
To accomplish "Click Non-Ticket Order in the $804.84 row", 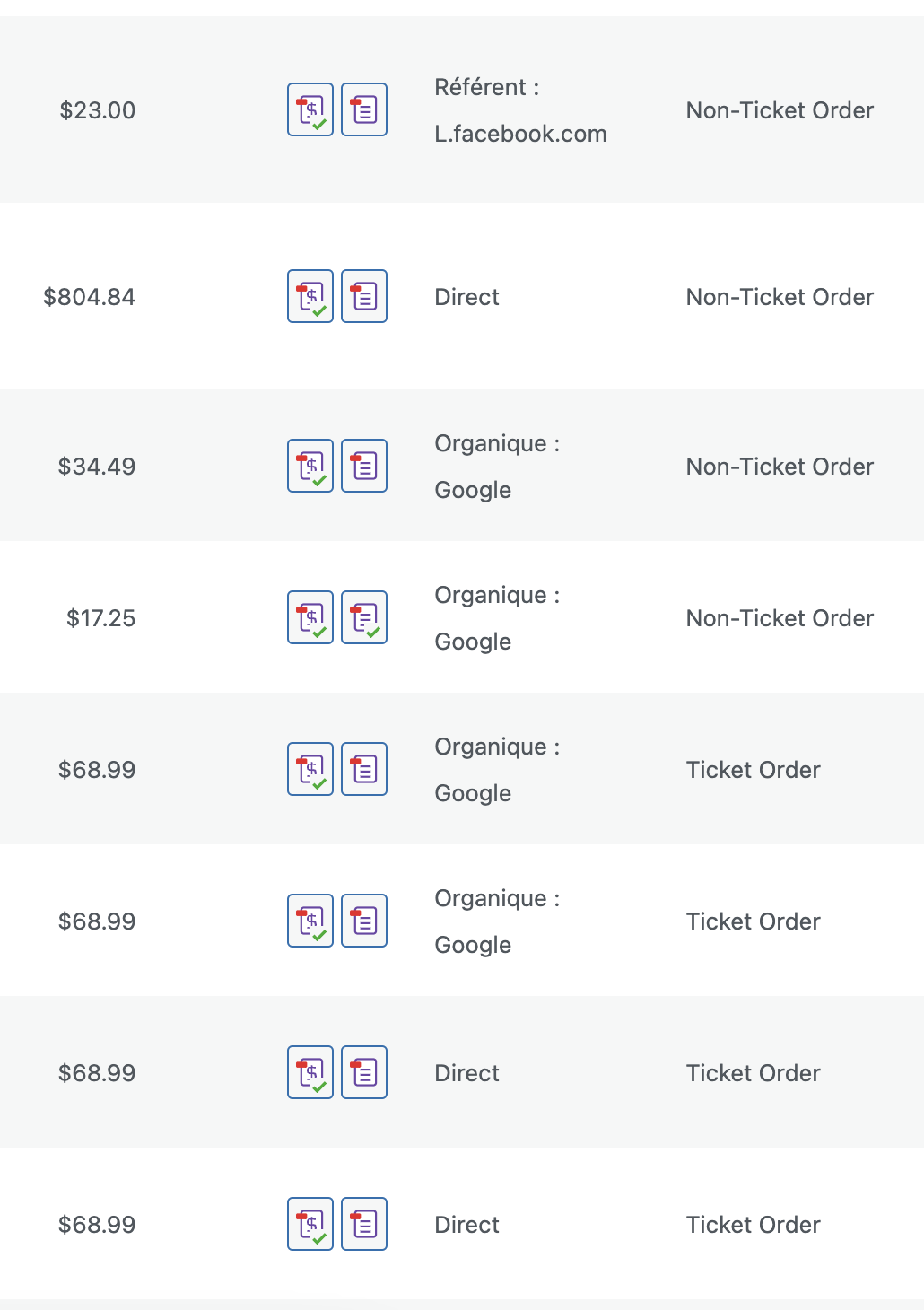I will coord(780,297).
